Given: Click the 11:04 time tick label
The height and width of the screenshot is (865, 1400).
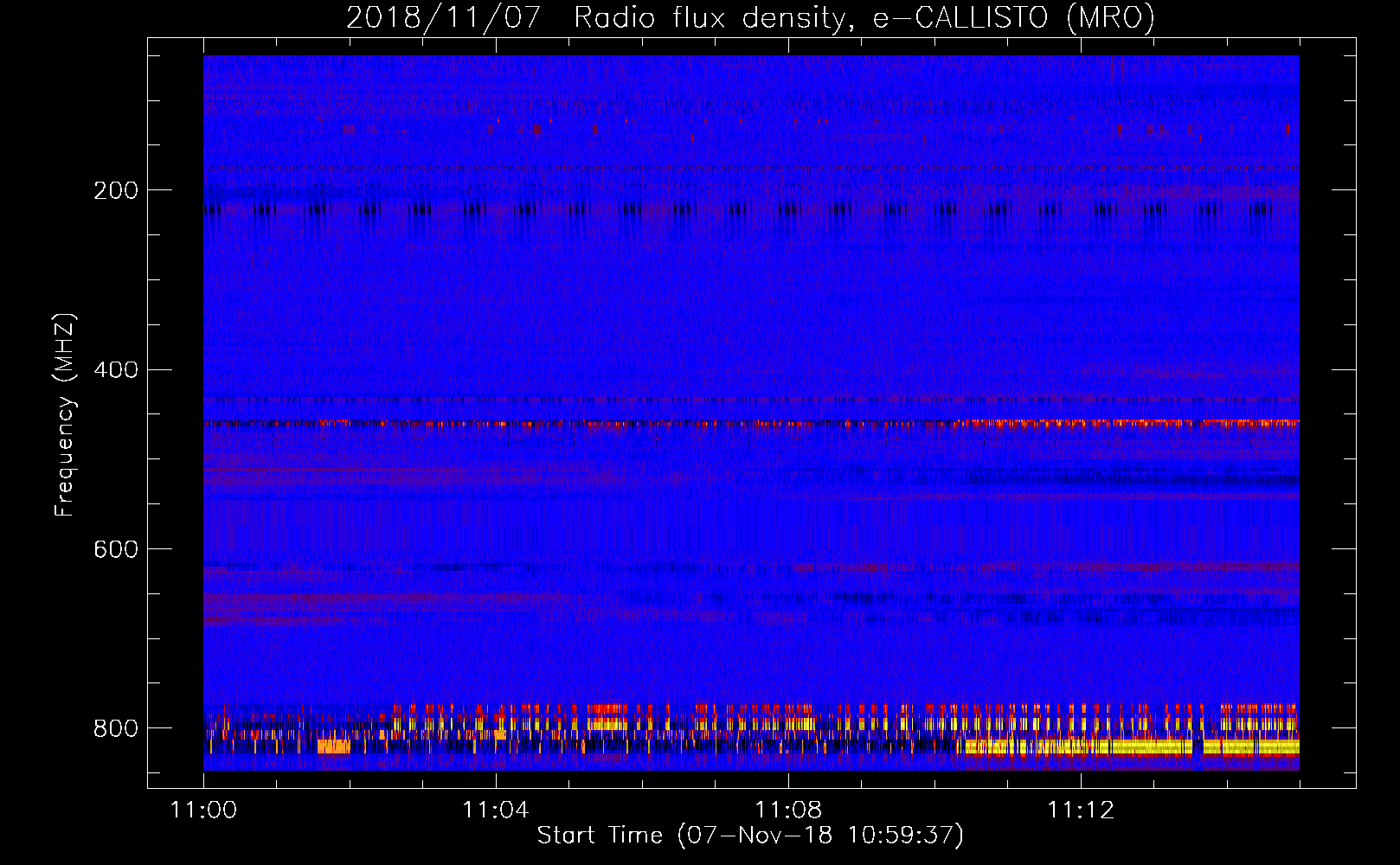Looking at the screenshot, I should pos(496,810).
